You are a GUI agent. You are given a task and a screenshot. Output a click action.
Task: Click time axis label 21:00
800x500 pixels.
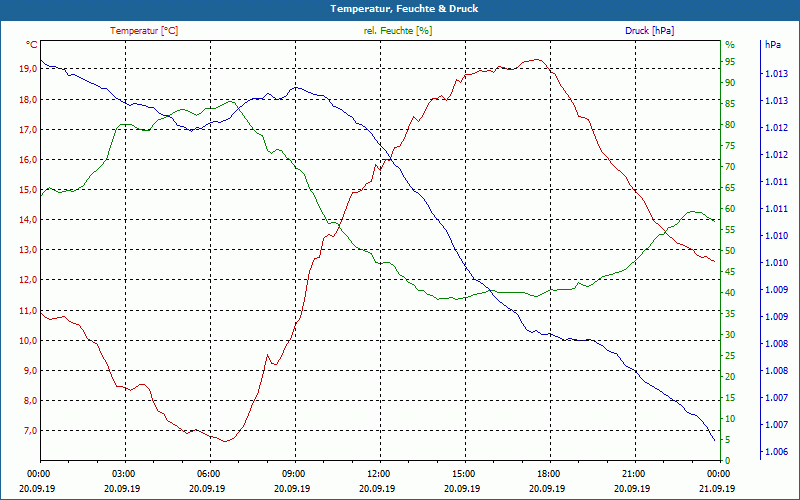pyautogui.click(x=634, y=473)
